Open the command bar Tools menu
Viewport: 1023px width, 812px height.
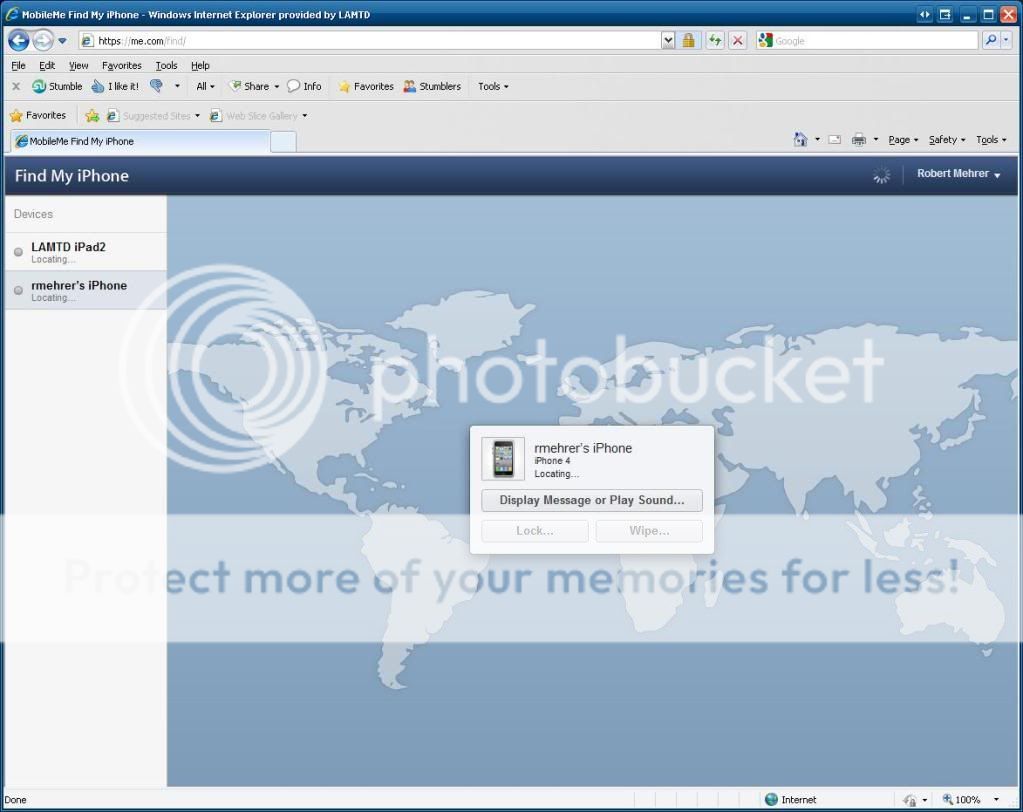[x=991, y=140]
